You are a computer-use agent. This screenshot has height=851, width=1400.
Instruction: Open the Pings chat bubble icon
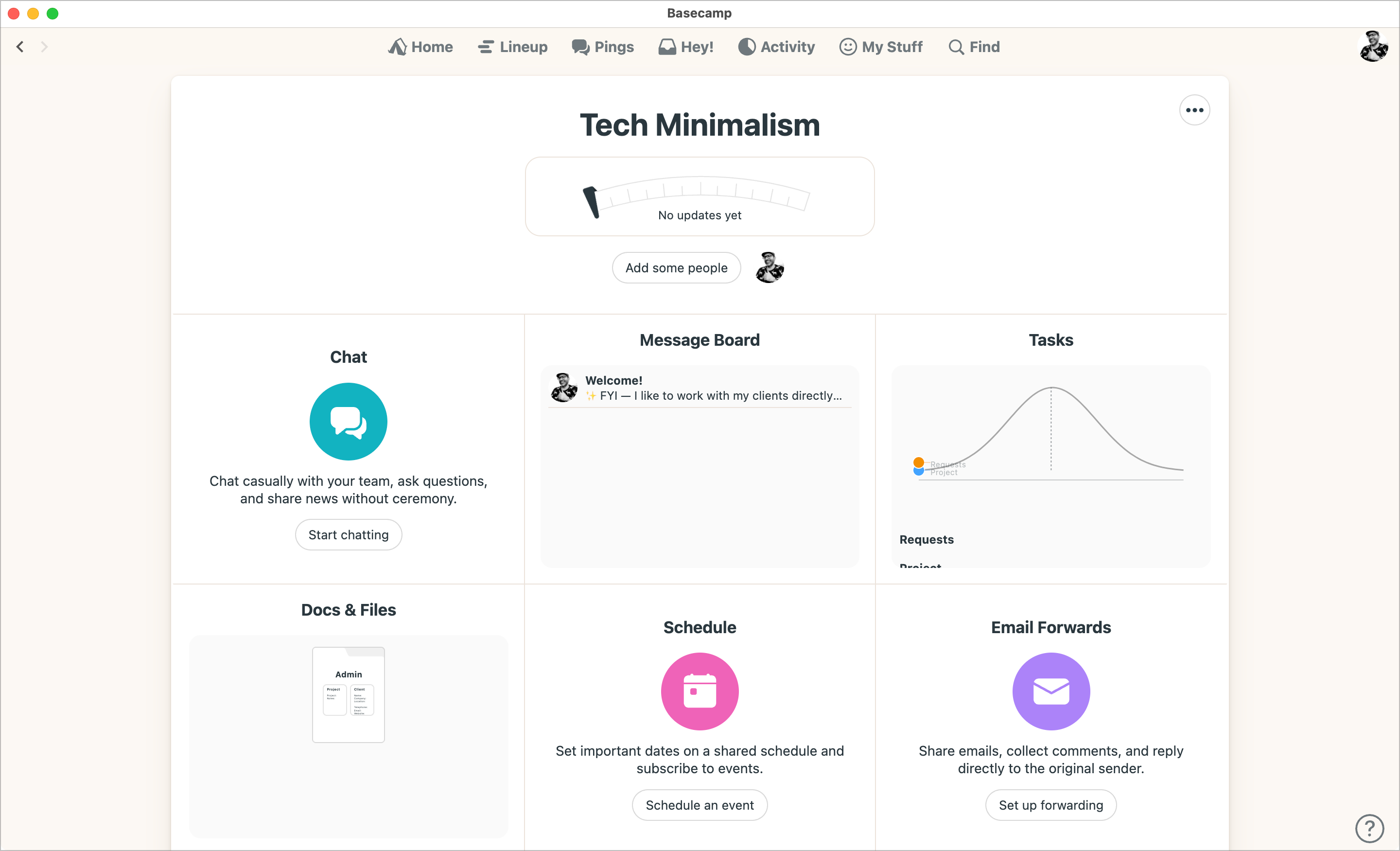click(x=581, y=47)
